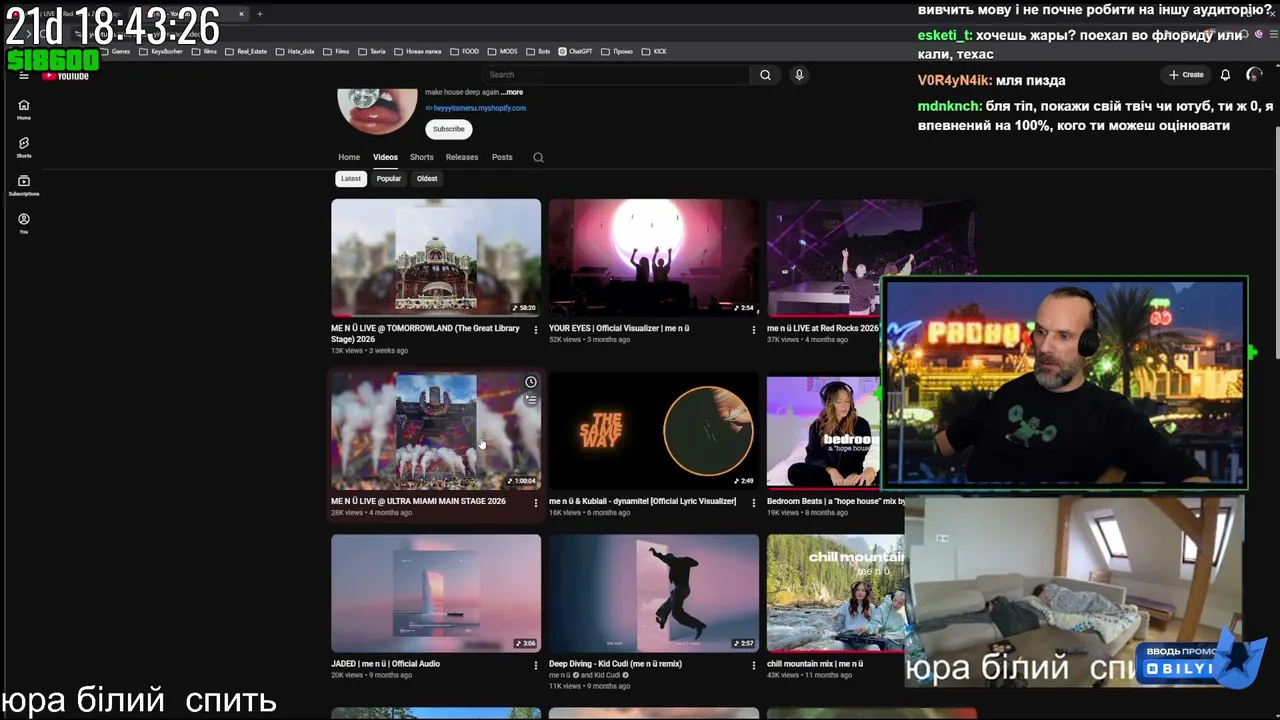Add Ultra Miami video to Watch Later
Image resolution: width=1280 pixels, height=720 pixels.
coord(531,382)
